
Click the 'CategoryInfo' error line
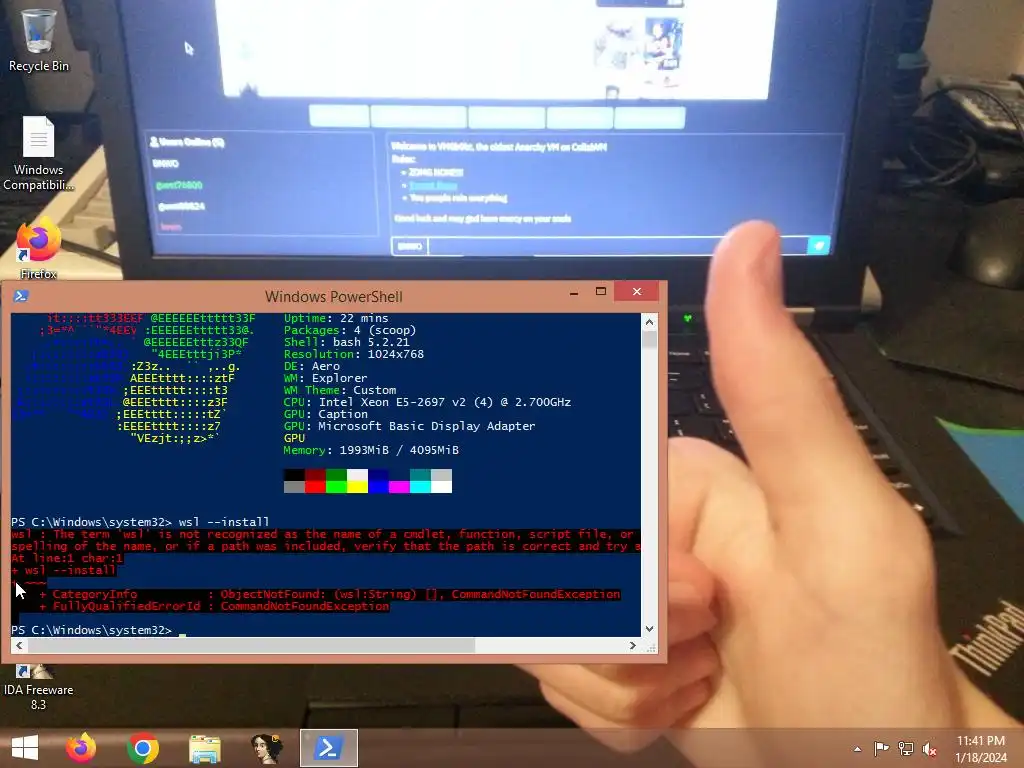point(330,594)
